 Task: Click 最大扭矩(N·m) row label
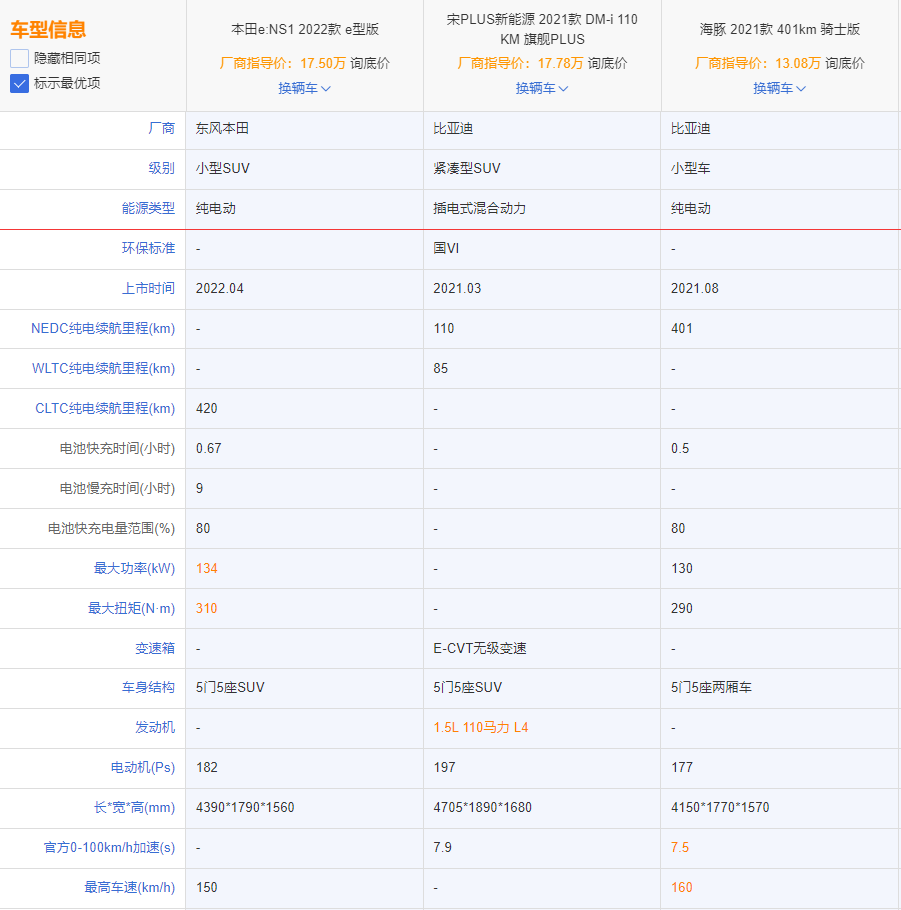pos(131,608)
